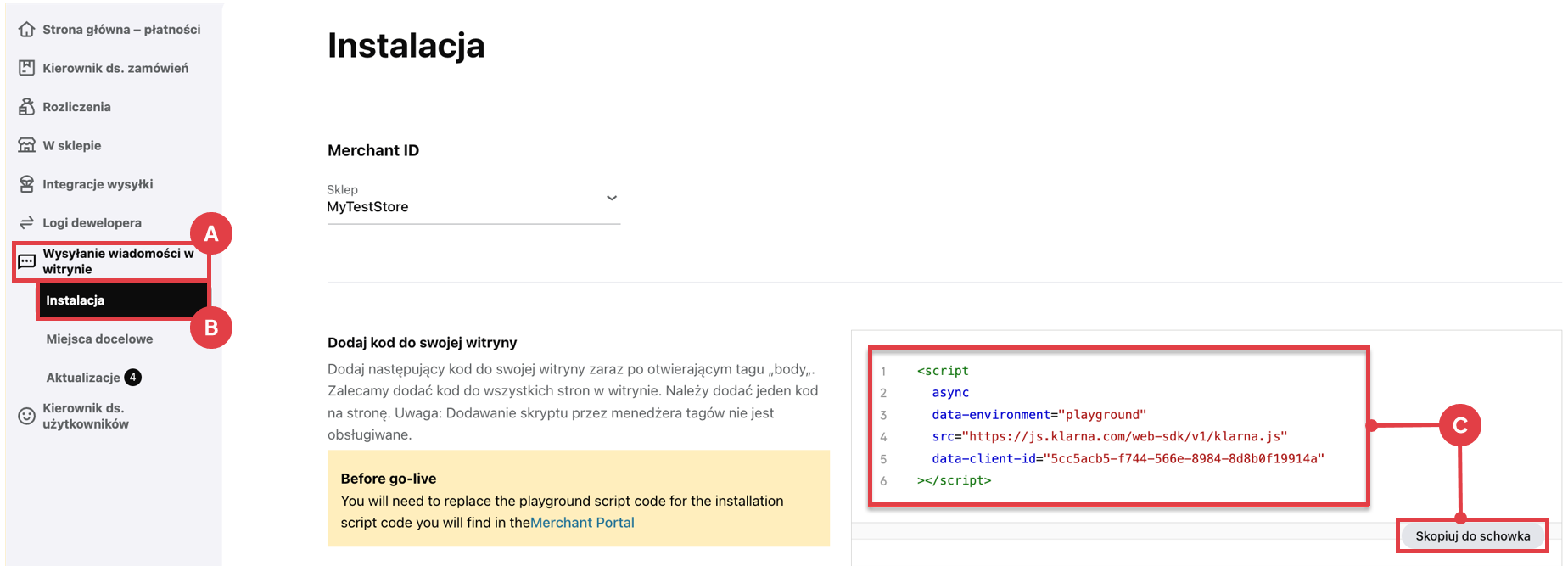Open Strona główna – płatności text label
Viewport: 1568px width, 566px height.
(x=121, y=30)
